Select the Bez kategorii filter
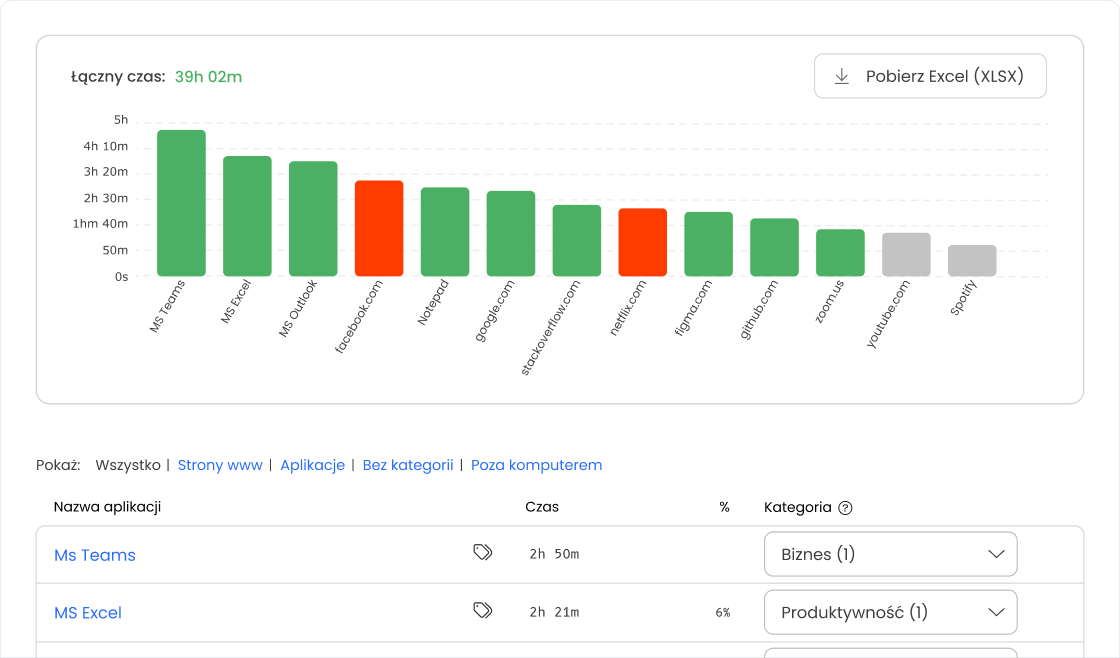The height and width of the screenshot is (658, 1120). pos(407,465)
